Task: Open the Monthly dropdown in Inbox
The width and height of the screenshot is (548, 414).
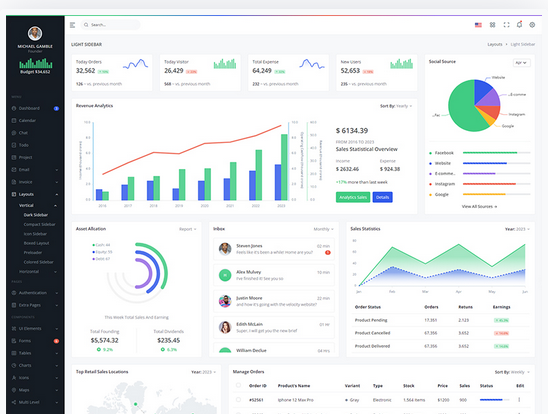Action: click(323, 229)
